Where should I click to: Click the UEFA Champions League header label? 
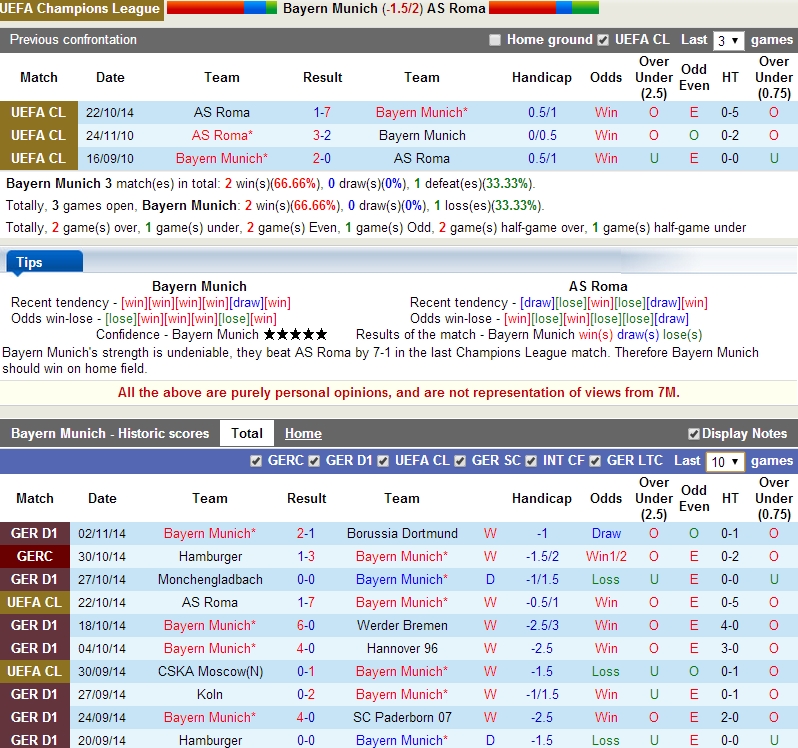(x=80, y=9)
